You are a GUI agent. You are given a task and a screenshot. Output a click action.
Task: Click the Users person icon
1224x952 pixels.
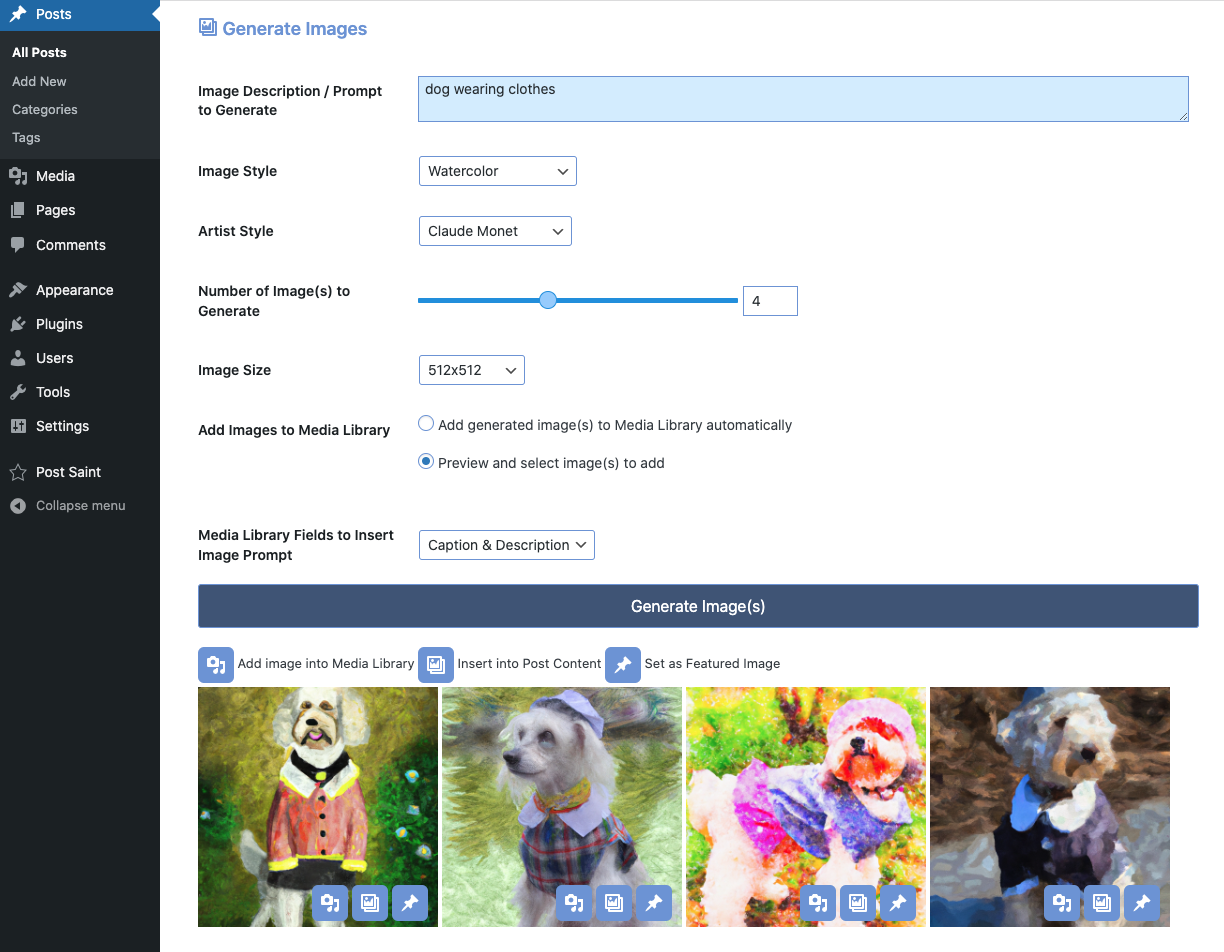(18, 358)
